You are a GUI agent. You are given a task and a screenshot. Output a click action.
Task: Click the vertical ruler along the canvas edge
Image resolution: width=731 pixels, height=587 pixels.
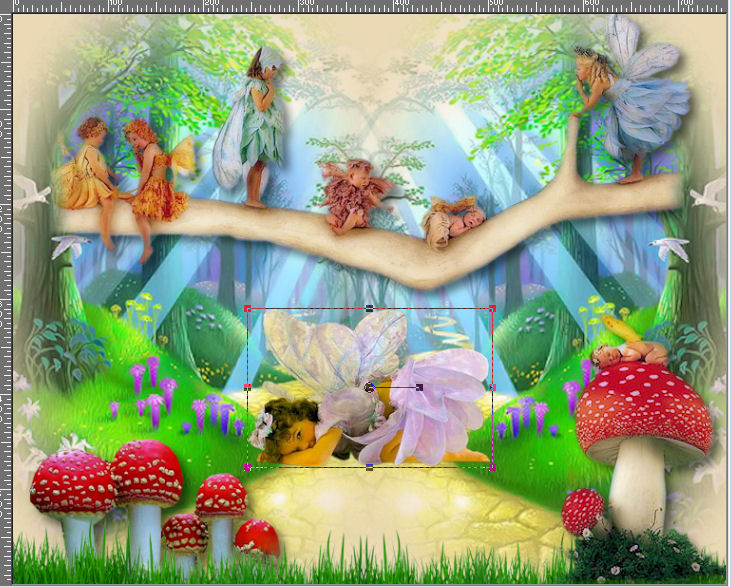6,298
